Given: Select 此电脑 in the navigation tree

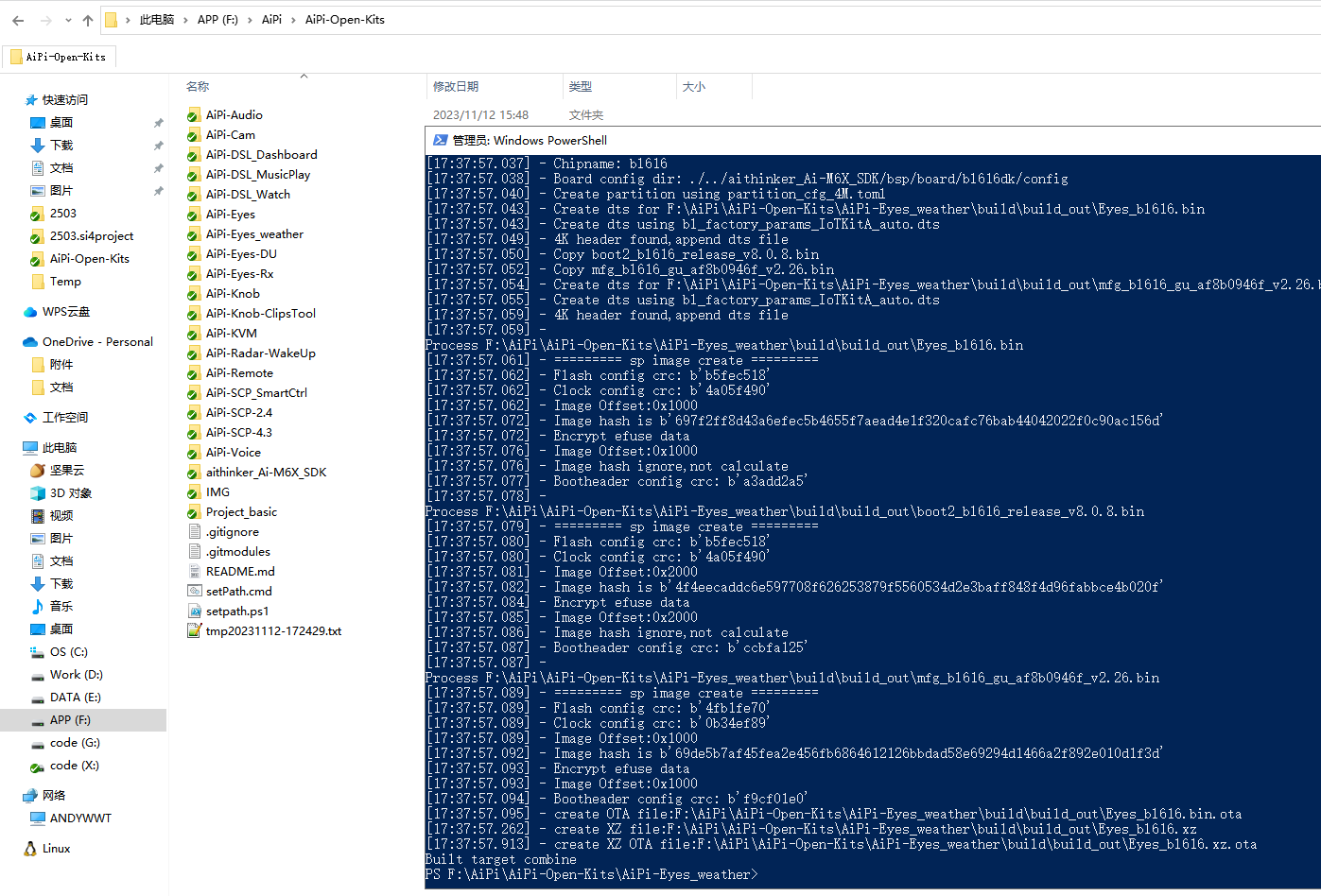Looking at the screenshot, I should tap(51, 448).
